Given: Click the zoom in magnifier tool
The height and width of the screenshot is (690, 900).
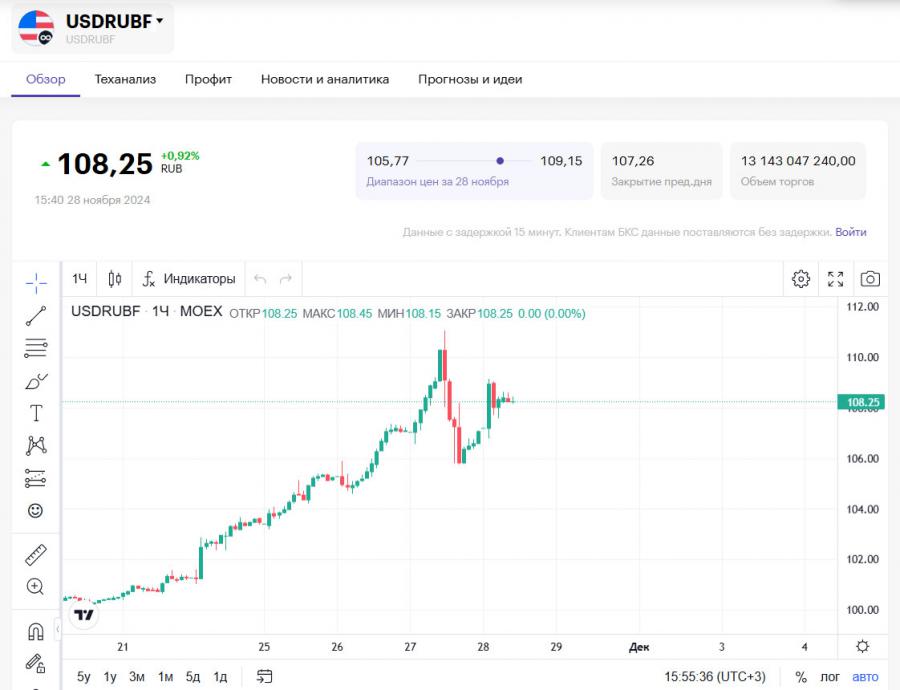Looking at the screenshot, I should tap(35, 587).
